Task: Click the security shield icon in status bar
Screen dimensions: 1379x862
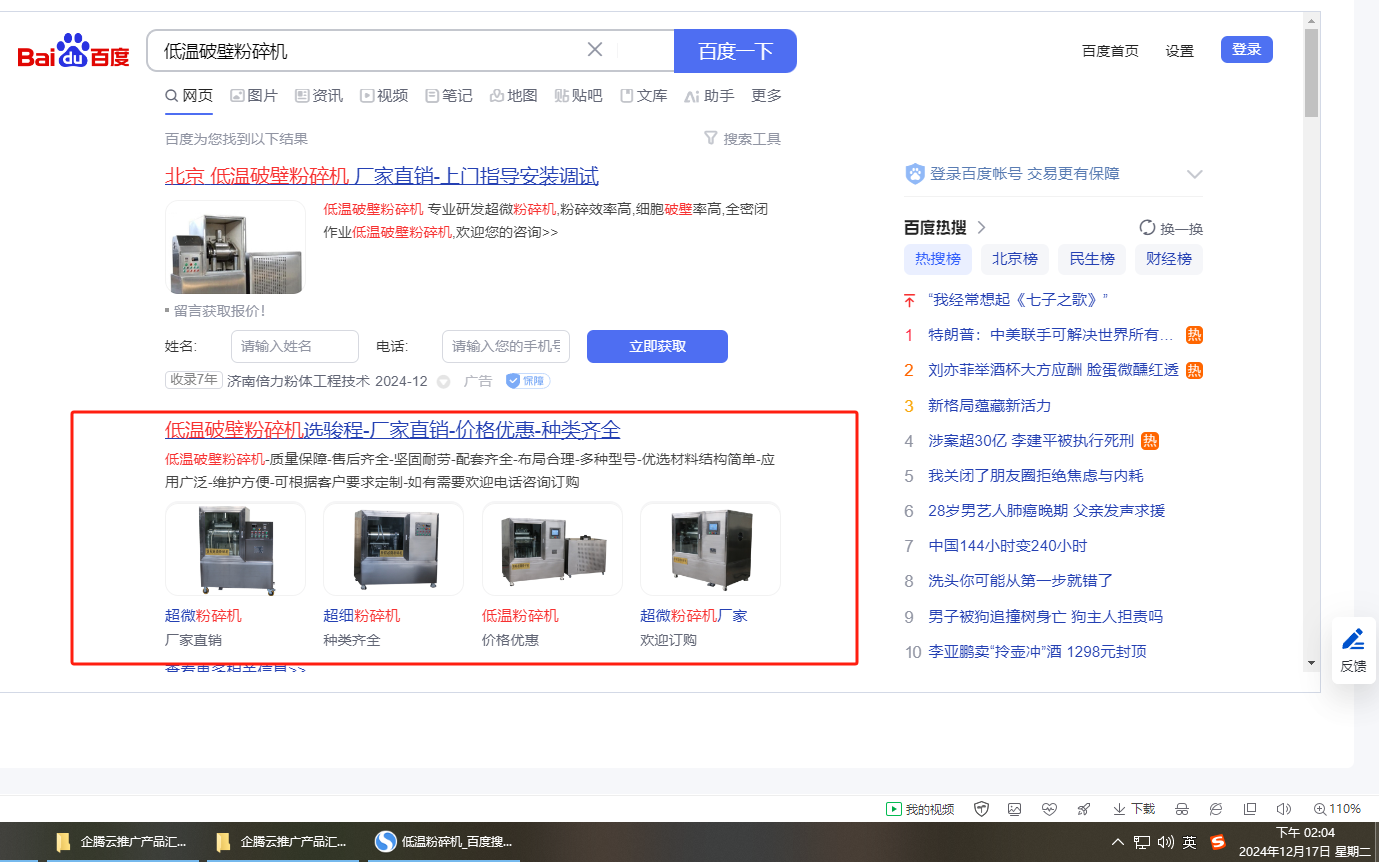Action: 982,809
